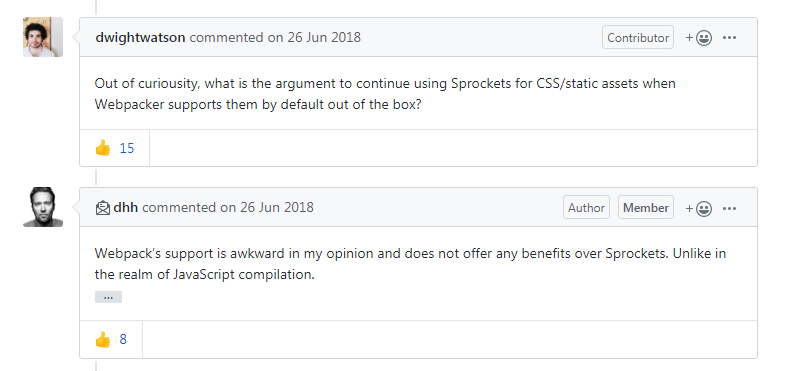Click the Contributor badge
The image size is (803, 371).
[x=638, y=37]
